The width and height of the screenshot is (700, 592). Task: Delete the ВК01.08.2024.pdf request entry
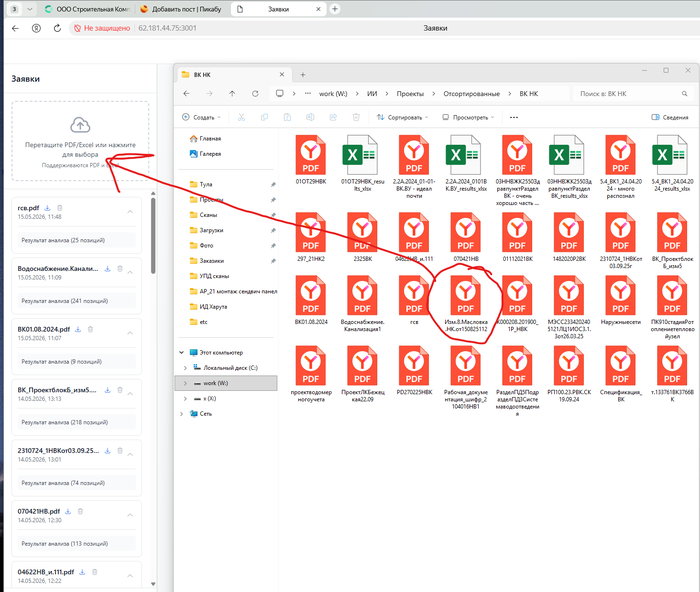coord(90,329)
